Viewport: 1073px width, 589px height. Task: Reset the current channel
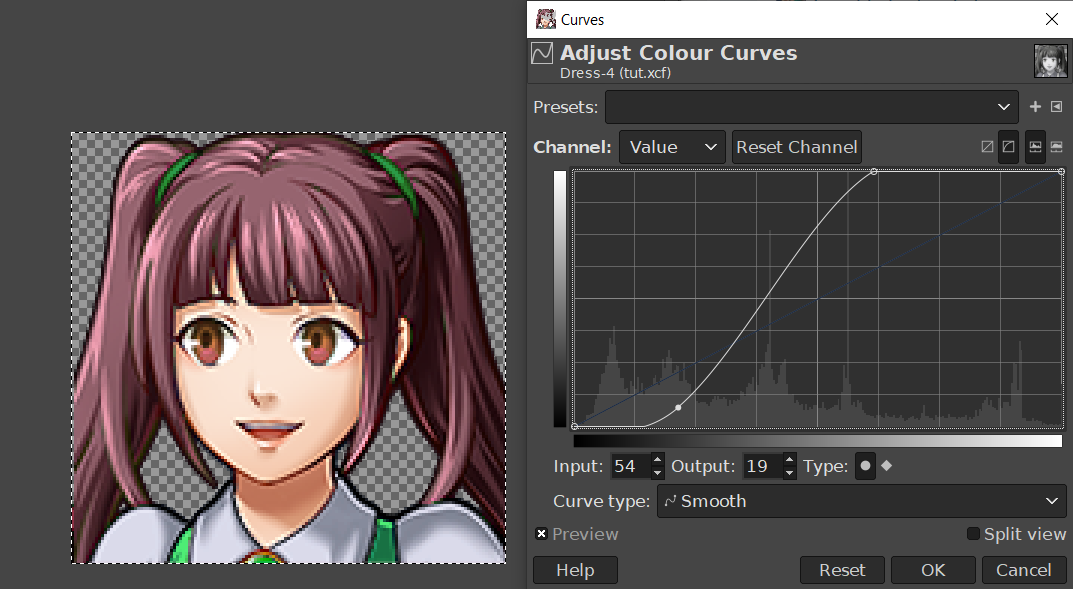pyautogui.click(x=797, y=147)
